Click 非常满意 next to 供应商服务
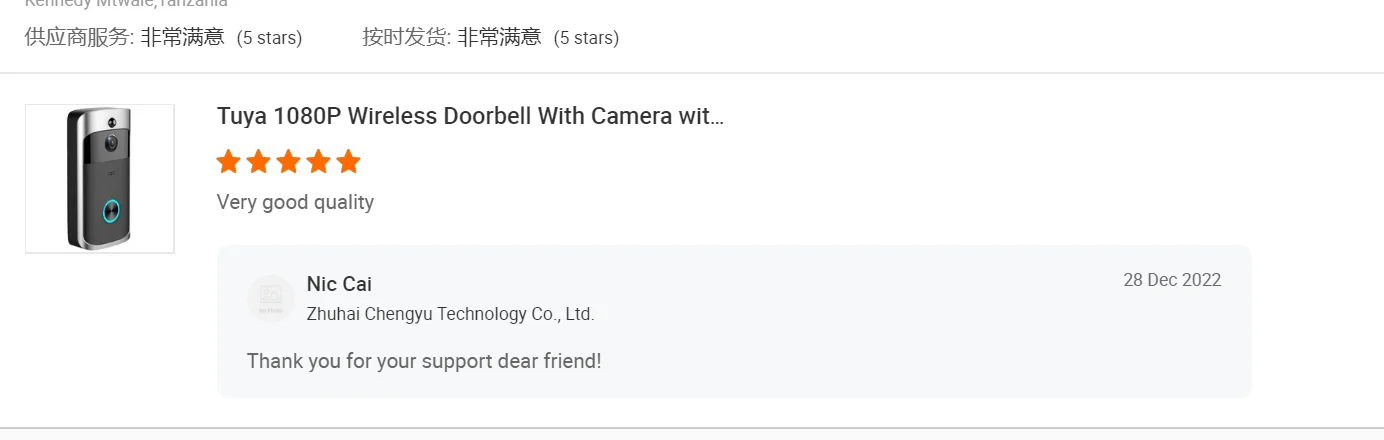 point(182,38)
